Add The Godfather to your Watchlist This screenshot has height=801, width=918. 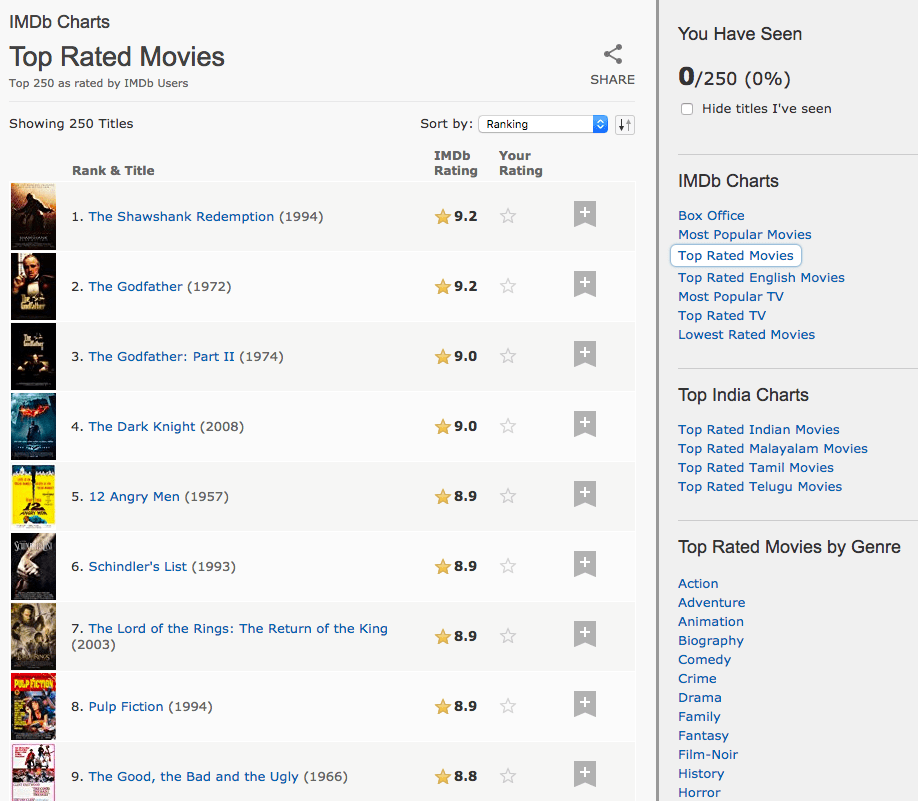tap(584, 284)
